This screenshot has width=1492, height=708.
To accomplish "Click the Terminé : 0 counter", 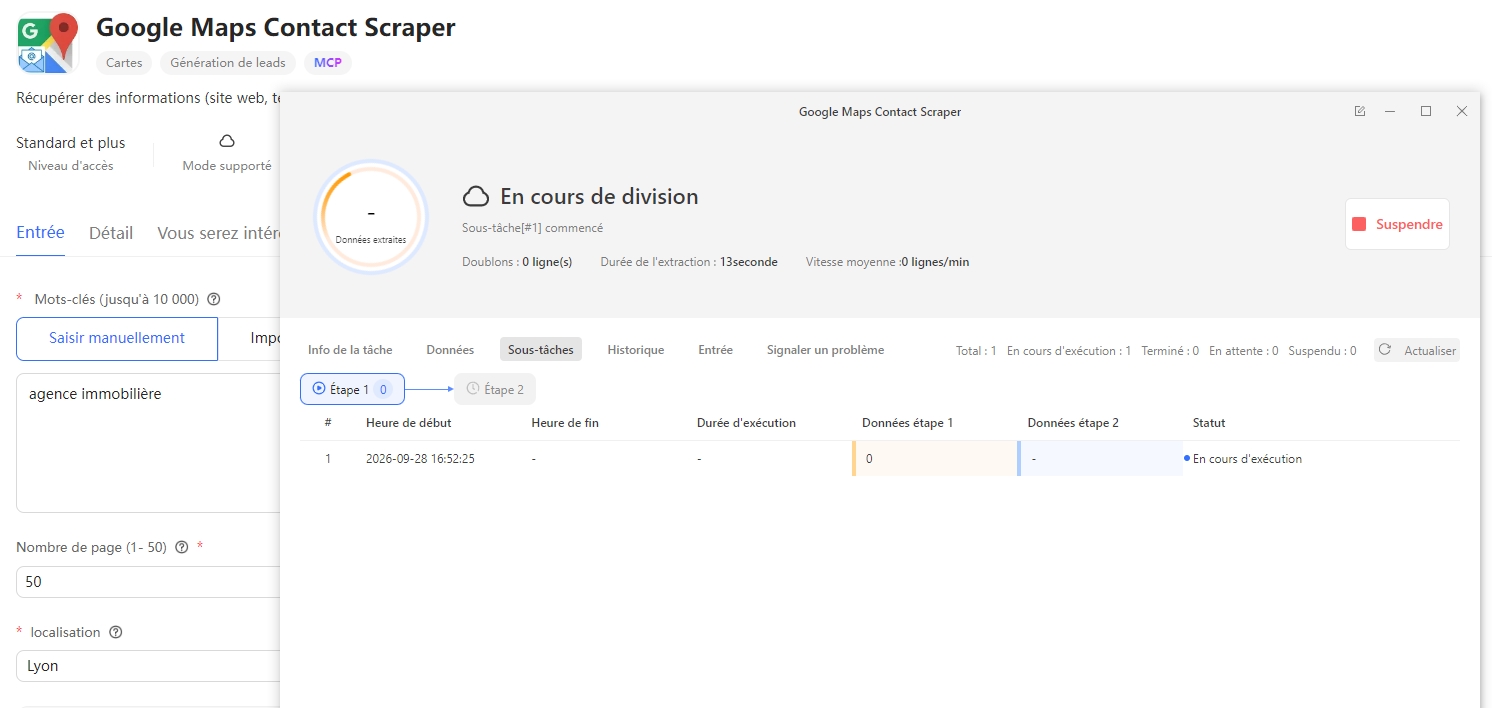I will (1170, 351).
